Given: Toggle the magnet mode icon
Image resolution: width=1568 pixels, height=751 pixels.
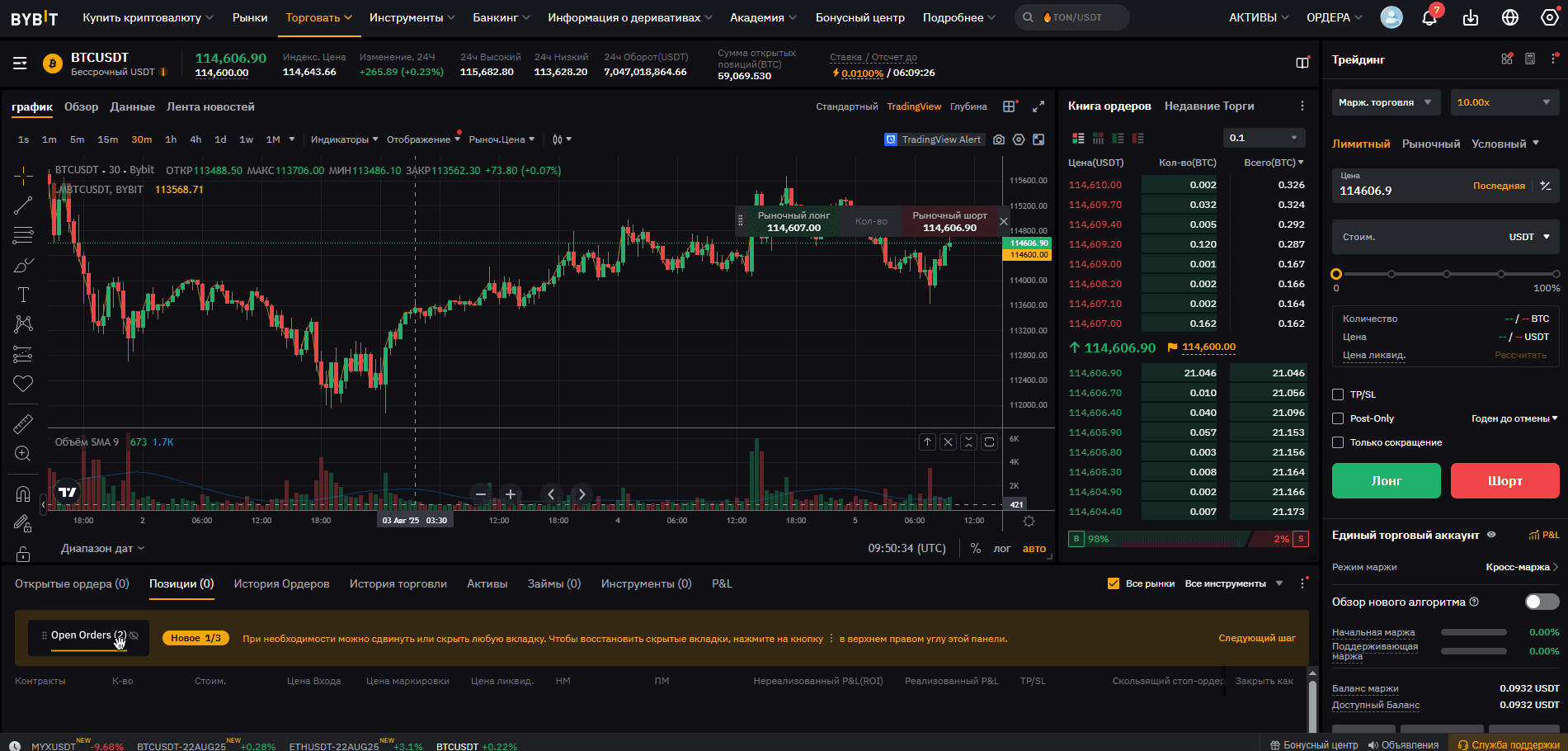Looking at the screenshot, I should [x=23, y=494].
